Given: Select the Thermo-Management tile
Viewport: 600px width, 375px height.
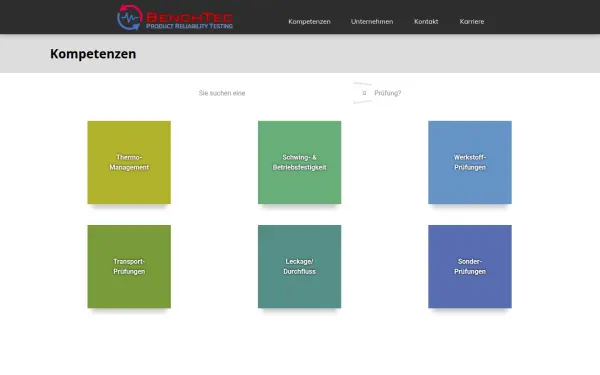Looking at the screenshot, I should [x=129, y=162].
